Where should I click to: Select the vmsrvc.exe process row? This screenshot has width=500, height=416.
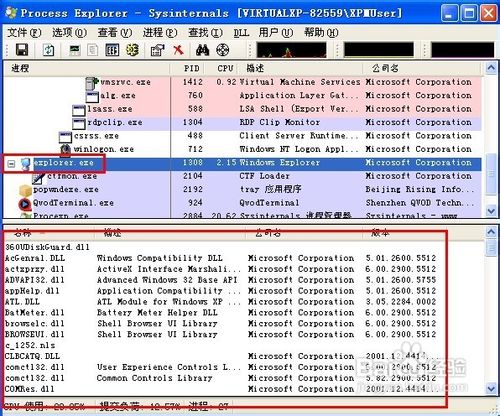click(242, 82)
